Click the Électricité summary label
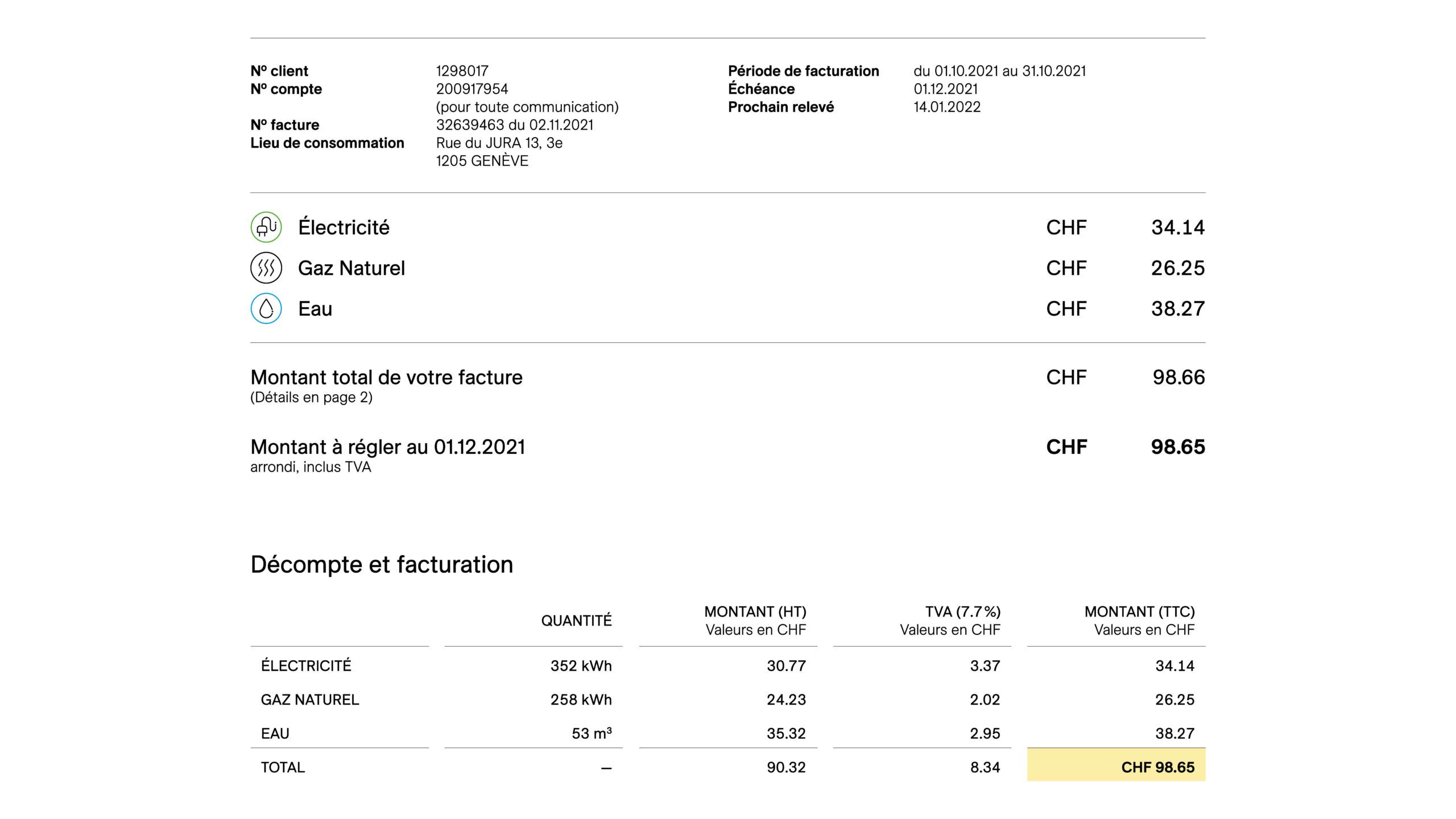This screenshot has width=1456, height=819. click(344, 227)
